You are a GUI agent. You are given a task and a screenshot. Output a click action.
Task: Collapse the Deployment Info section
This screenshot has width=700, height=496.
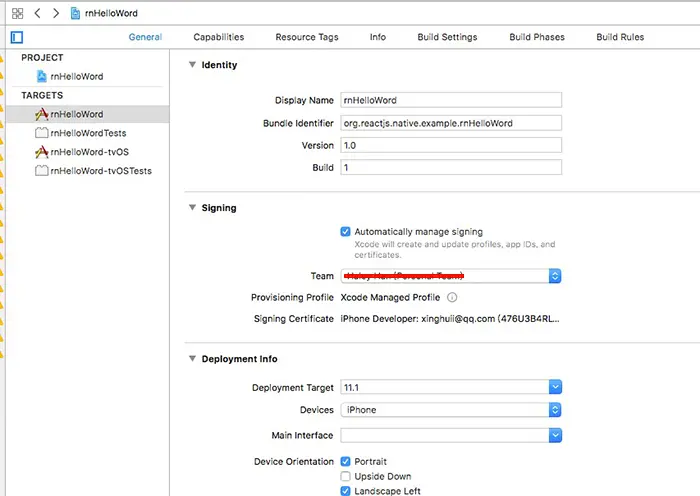click(192, 358)
